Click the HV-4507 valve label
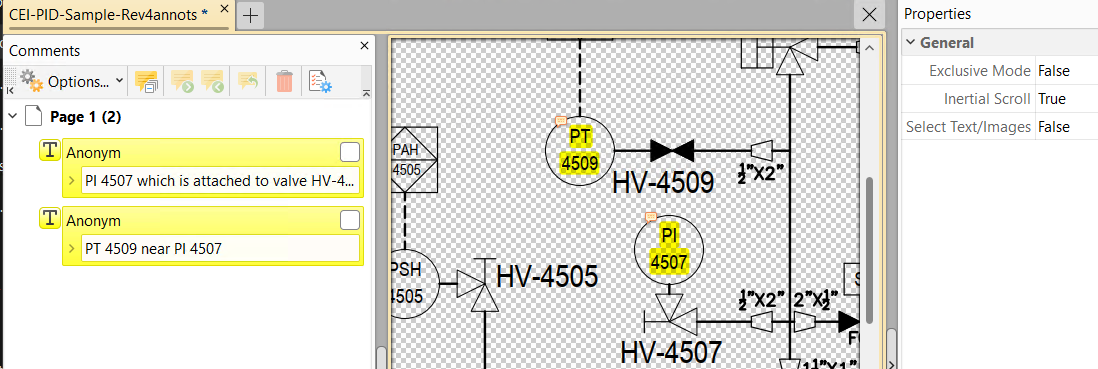1098x369 pixels. pos(671,351)
